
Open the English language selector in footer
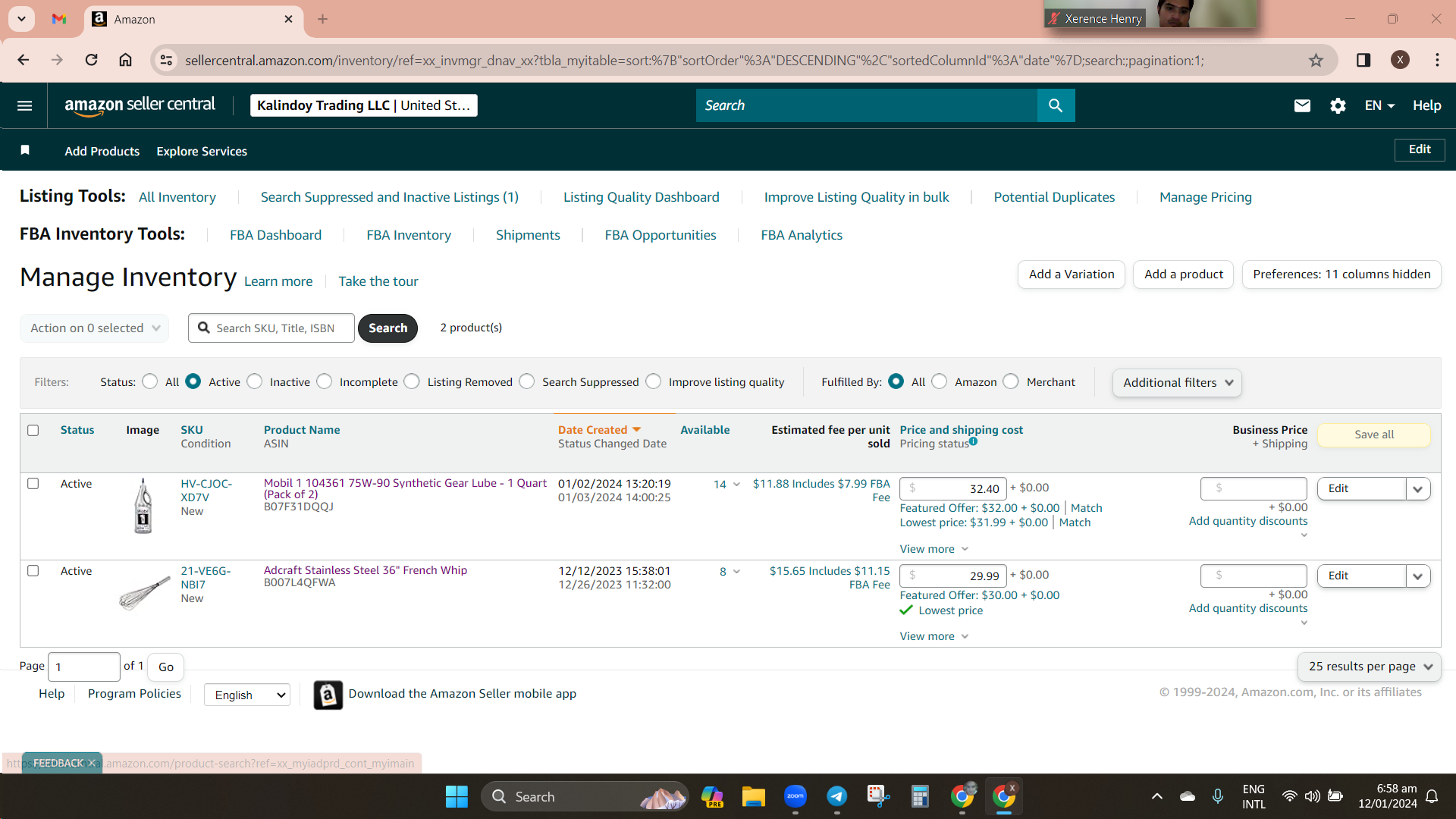pos(247,695)
